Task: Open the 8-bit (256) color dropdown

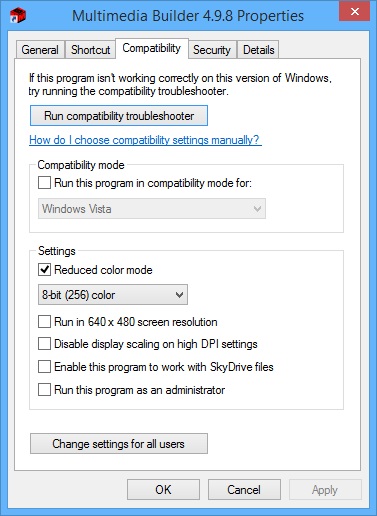Action: point(113,295)
